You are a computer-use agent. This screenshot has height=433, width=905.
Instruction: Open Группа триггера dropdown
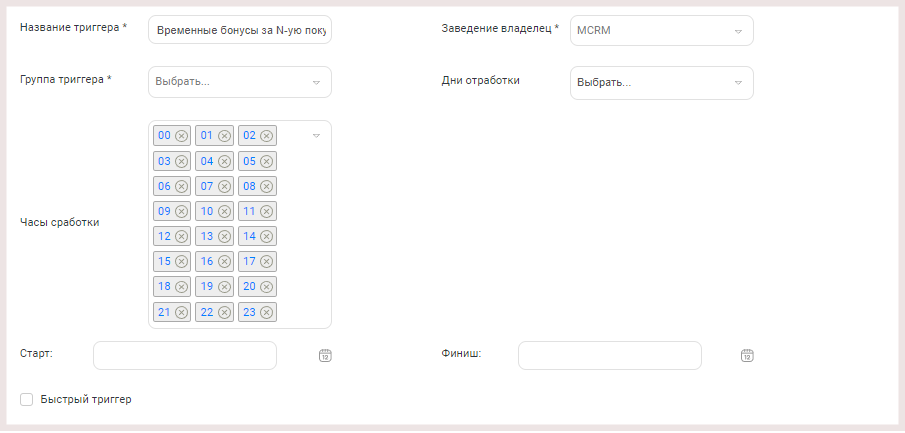coord(240,82)
